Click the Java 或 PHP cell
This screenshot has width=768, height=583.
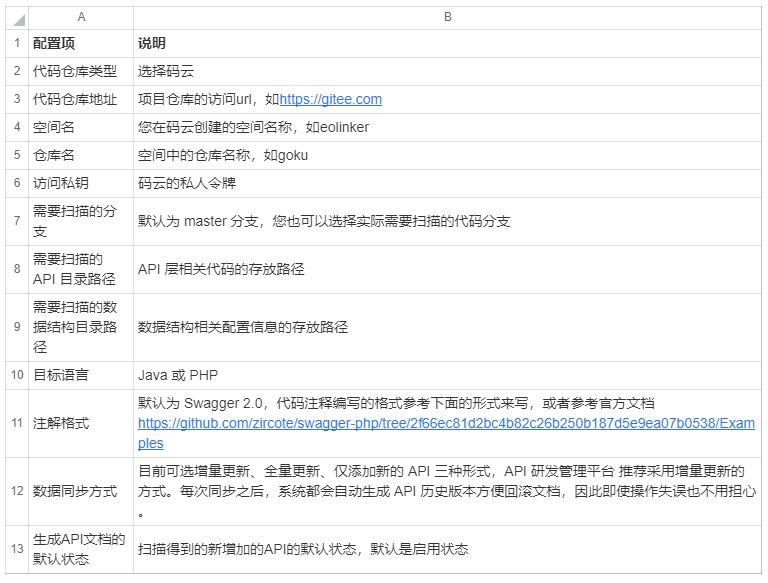178,375
